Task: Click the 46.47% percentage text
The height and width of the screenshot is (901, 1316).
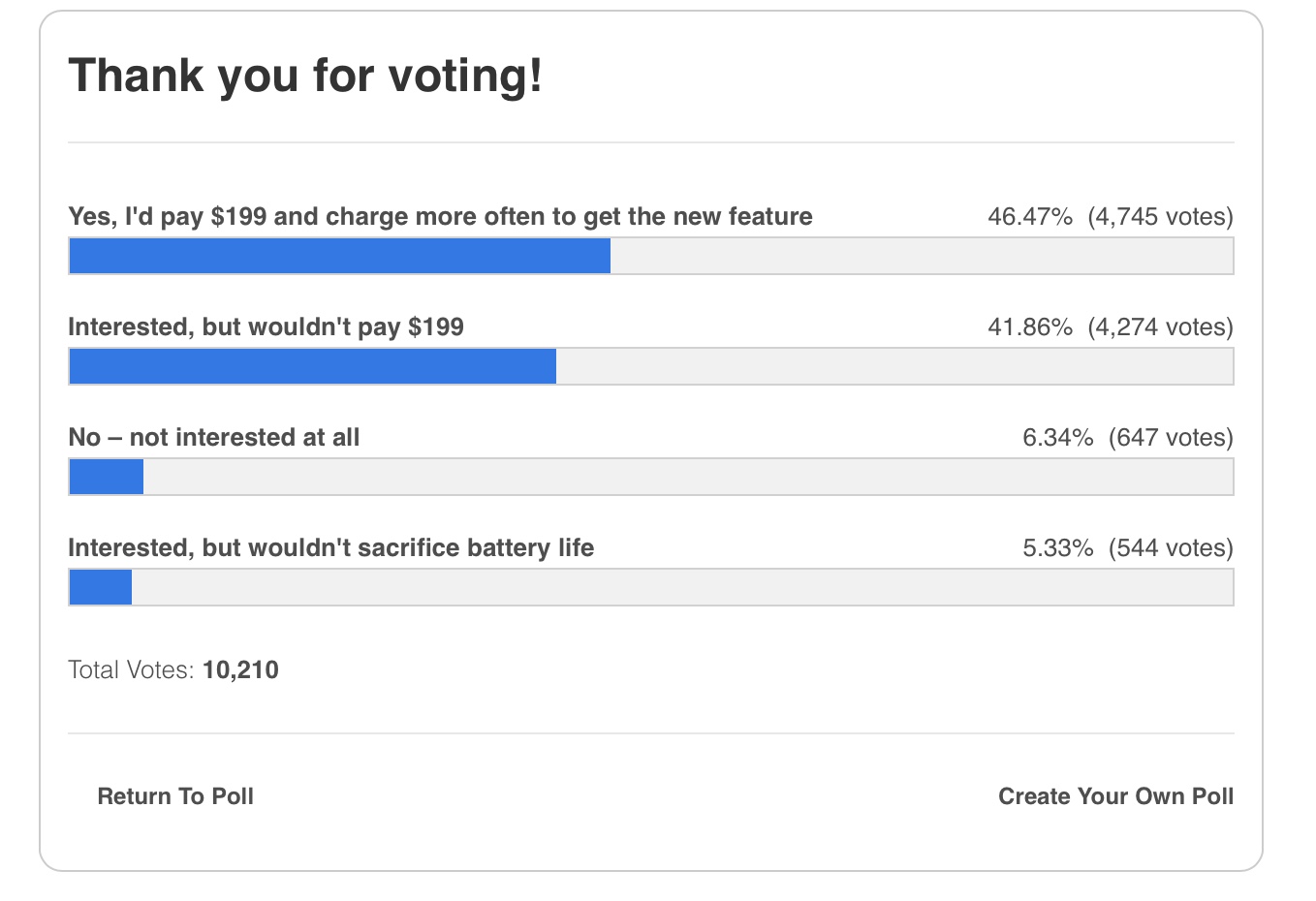Action: (1029, 216)
